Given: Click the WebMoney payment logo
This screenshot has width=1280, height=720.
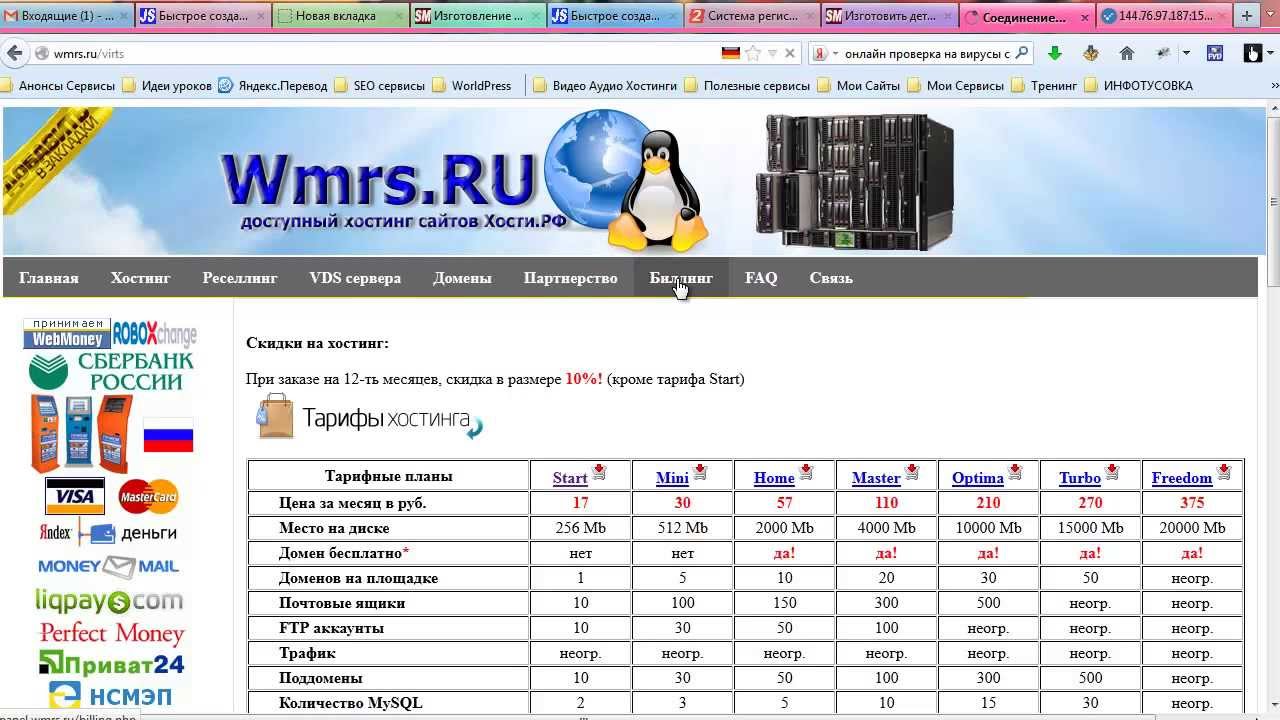Looking at the screenshot, I should click(x=66, y=334).
